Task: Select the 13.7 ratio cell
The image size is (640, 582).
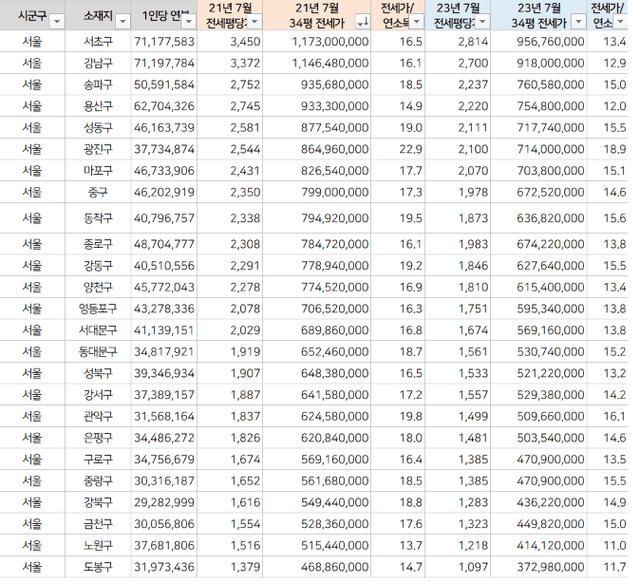Action: point(398,546)
